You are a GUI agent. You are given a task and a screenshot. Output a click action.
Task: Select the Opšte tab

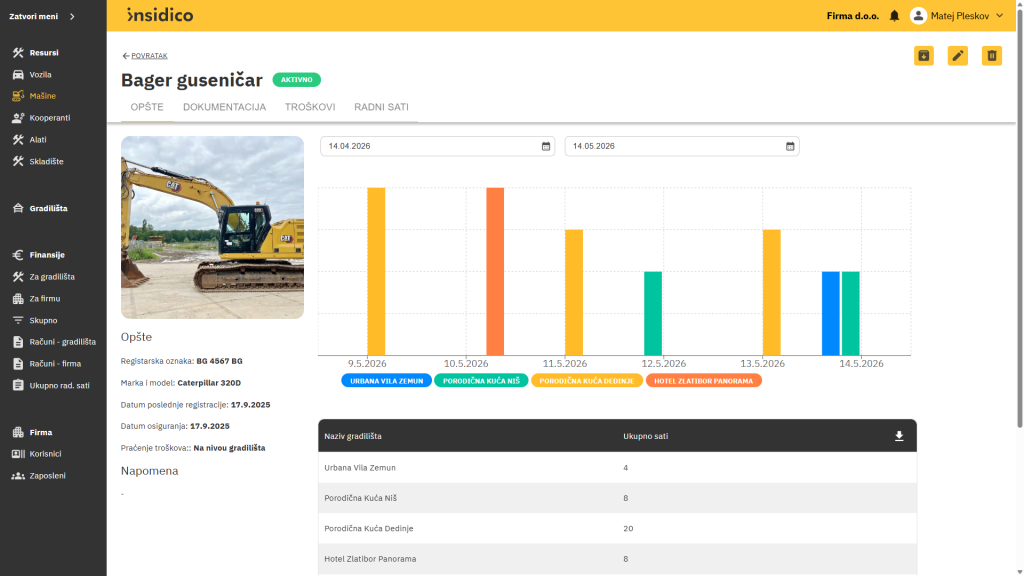click(x=147, y=107)
